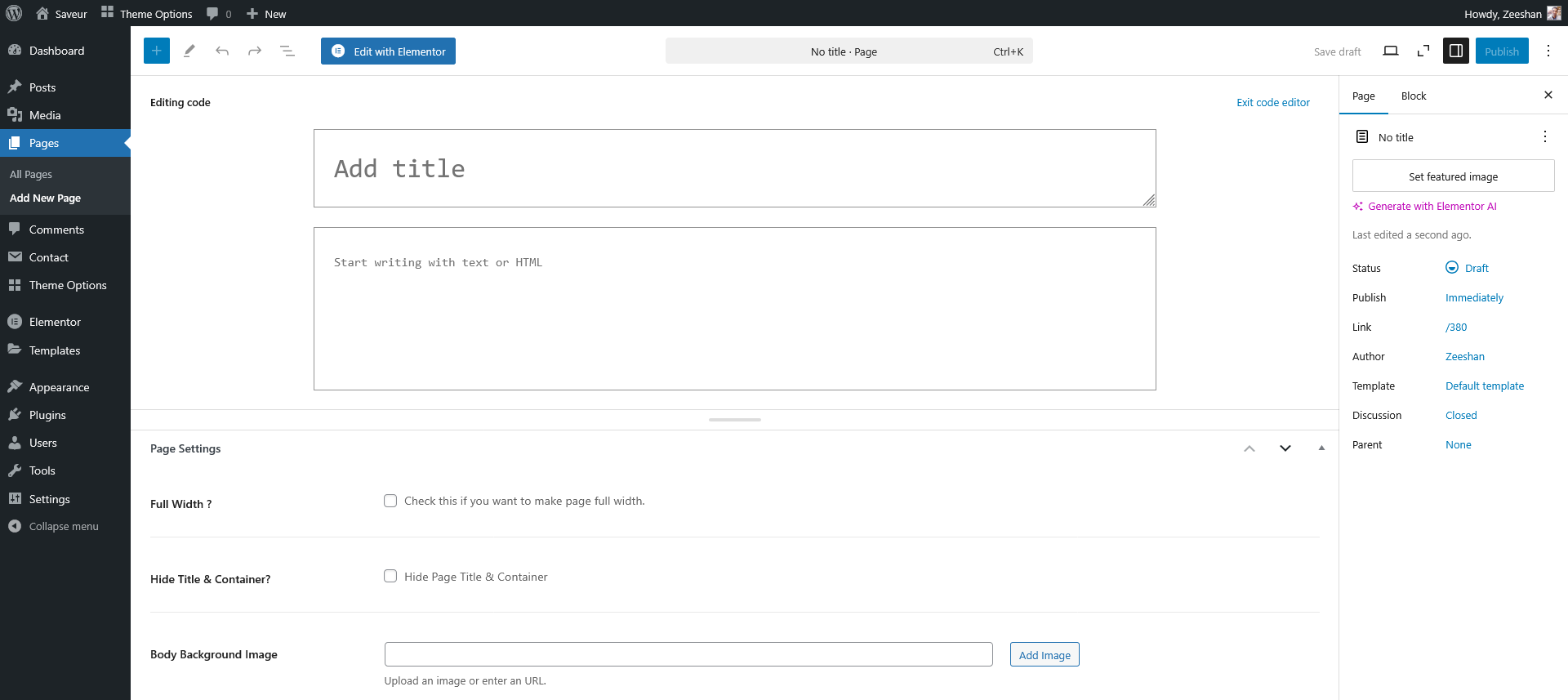Open the editor Options three-dot menu
1568x700 pixels.
point(1548,51)
